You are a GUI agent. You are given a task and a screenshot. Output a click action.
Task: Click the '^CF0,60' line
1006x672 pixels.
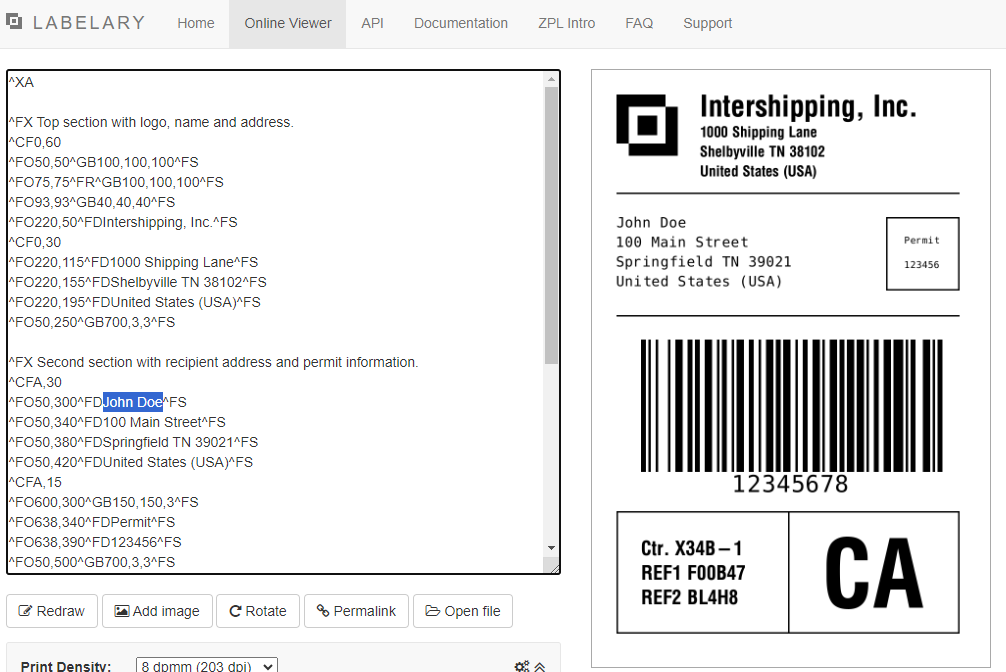[x=35, y=142]
